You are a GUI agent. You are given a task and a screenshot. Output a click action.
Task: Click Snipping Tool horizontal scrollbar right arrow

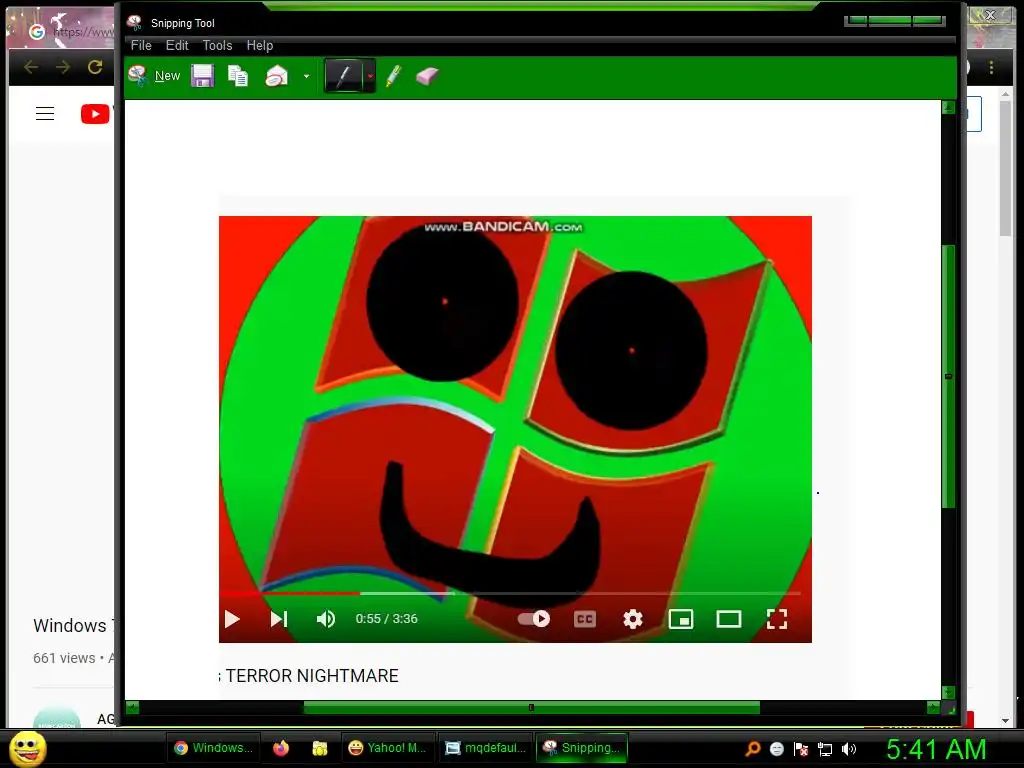point(933,707)
